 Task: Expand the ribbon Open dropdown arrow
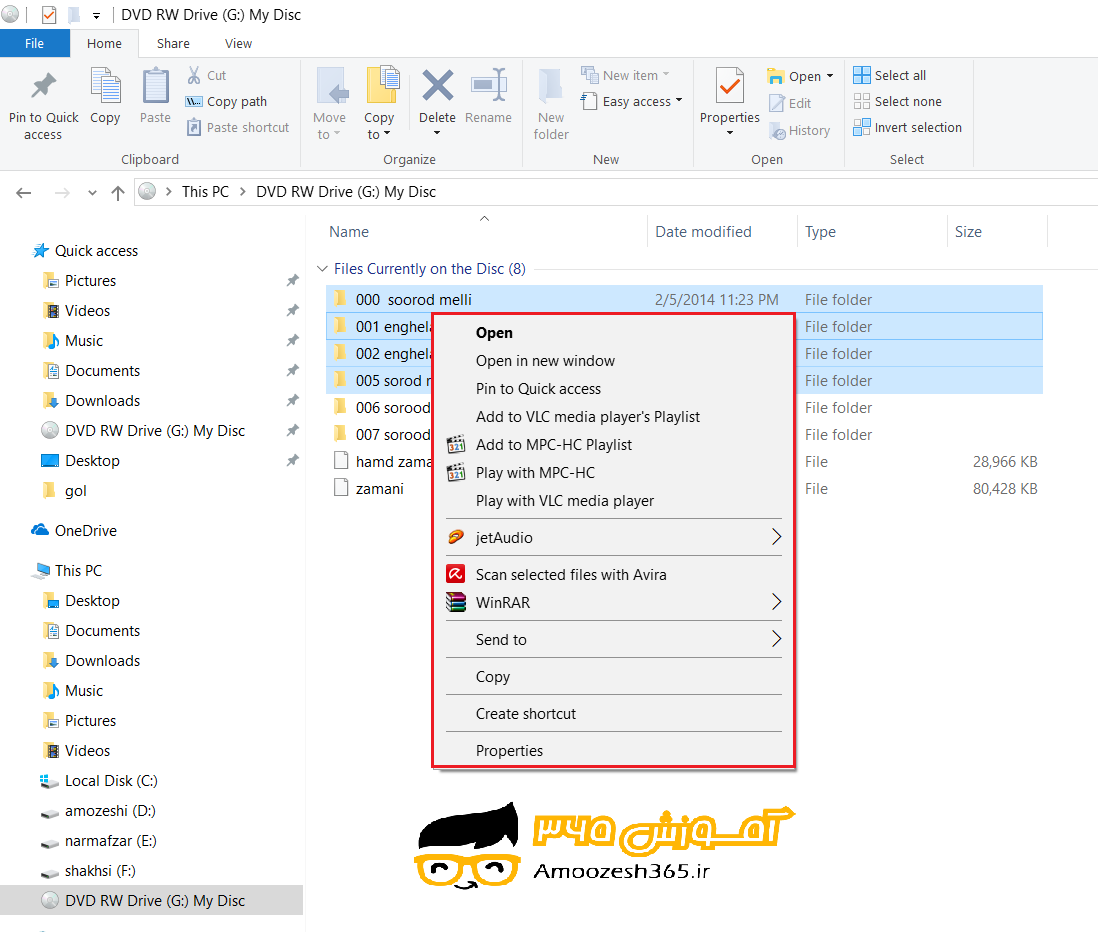pos(830,76)
